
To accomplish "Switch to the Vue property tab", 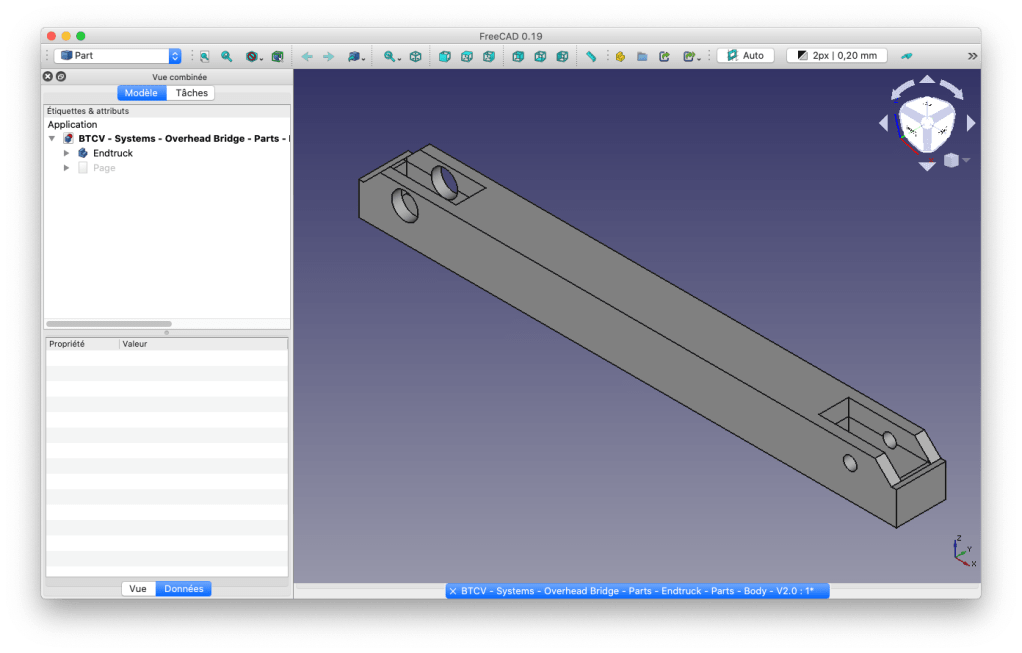I will [138, 589].
